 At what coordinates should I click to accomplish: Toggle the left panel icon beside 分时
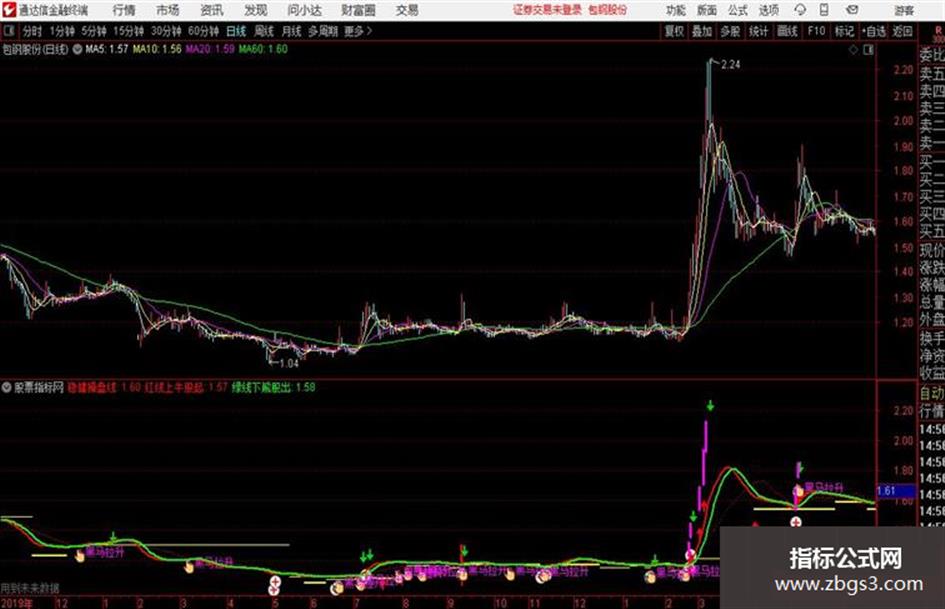point(9,31)
